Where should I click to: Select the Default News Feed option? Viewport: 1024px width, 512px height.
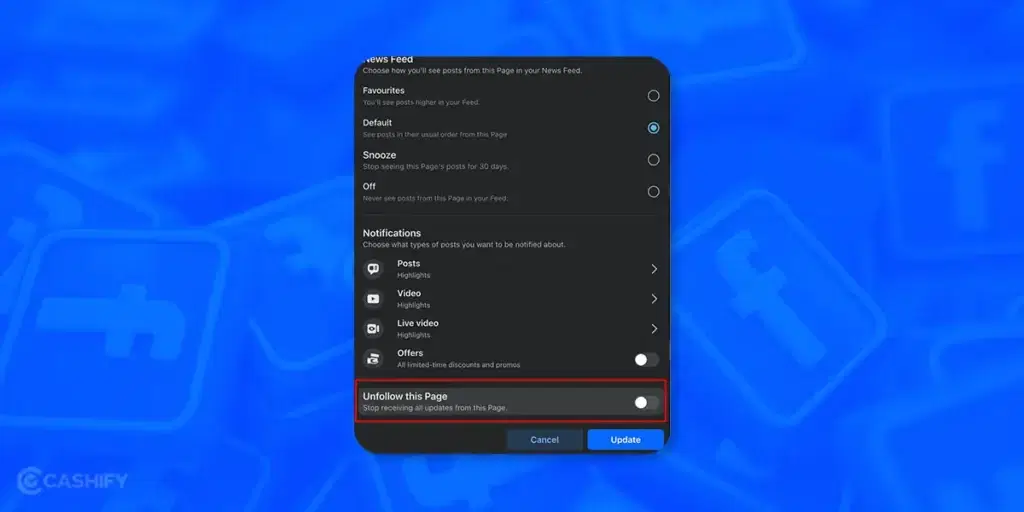pyautogui.click(x=653, y=128)
